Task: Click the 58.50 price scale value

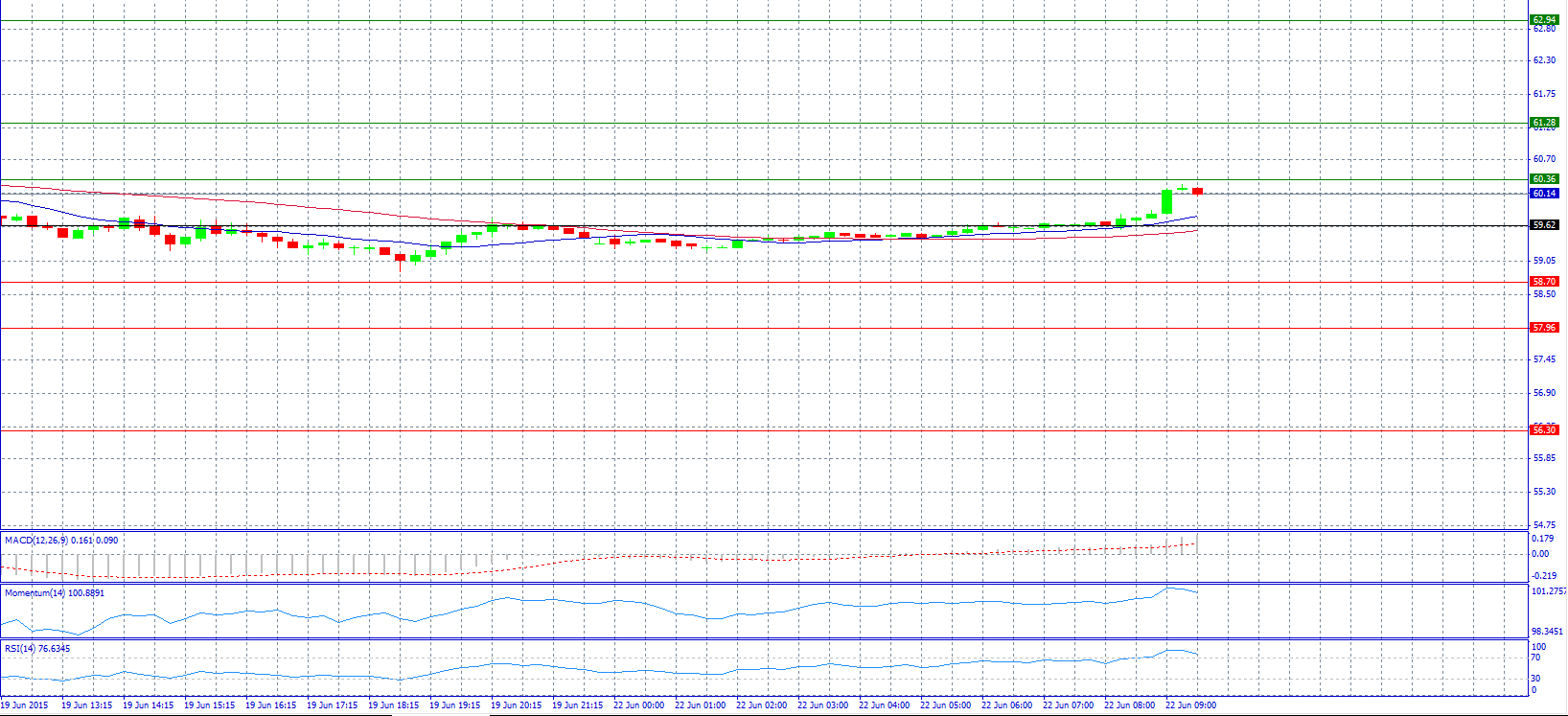Action: [x=1544, y=294]
